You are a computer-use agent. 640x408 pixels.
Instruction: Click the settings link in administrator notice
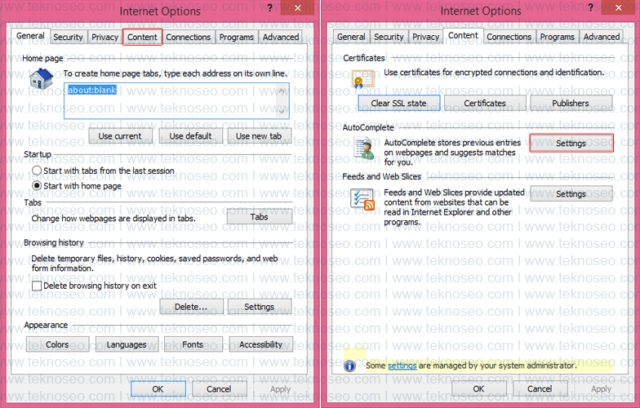coord(402,366)
